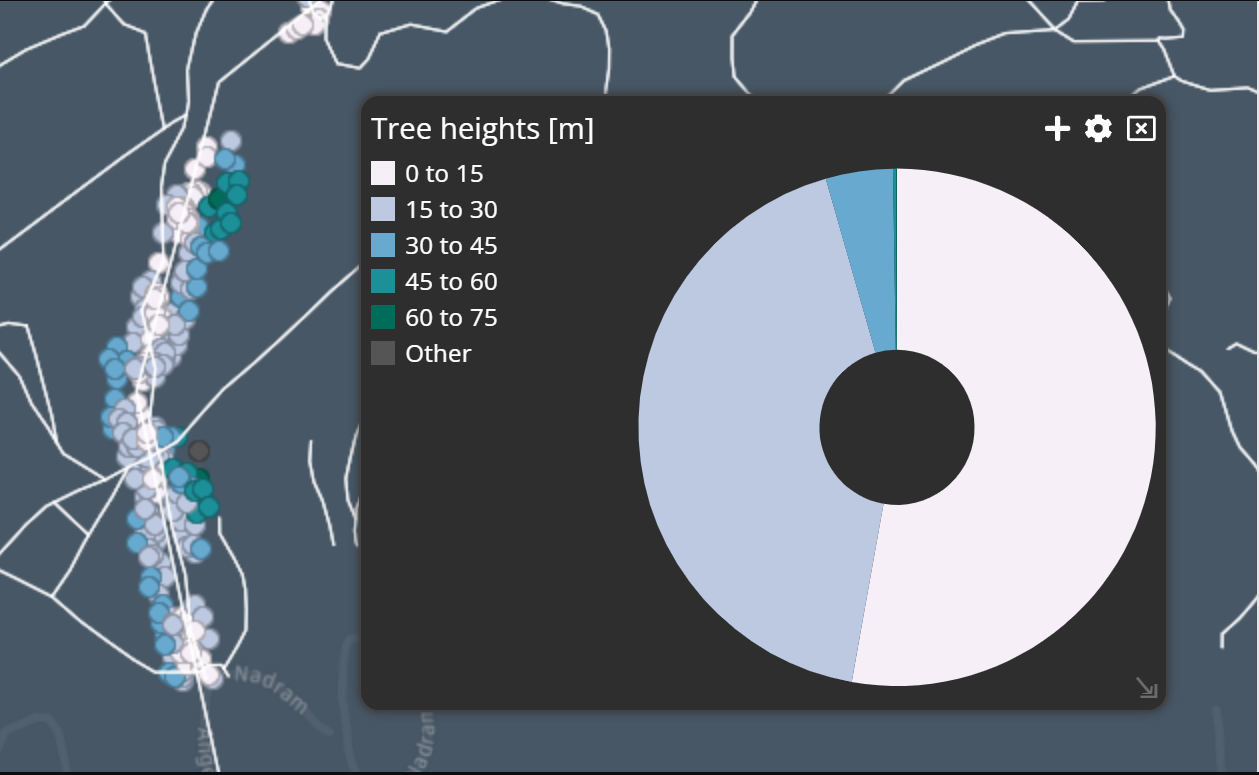Click the widget title "Tree heights [m]"
The image size is (1259, 775).
click(x=484, y=128)
